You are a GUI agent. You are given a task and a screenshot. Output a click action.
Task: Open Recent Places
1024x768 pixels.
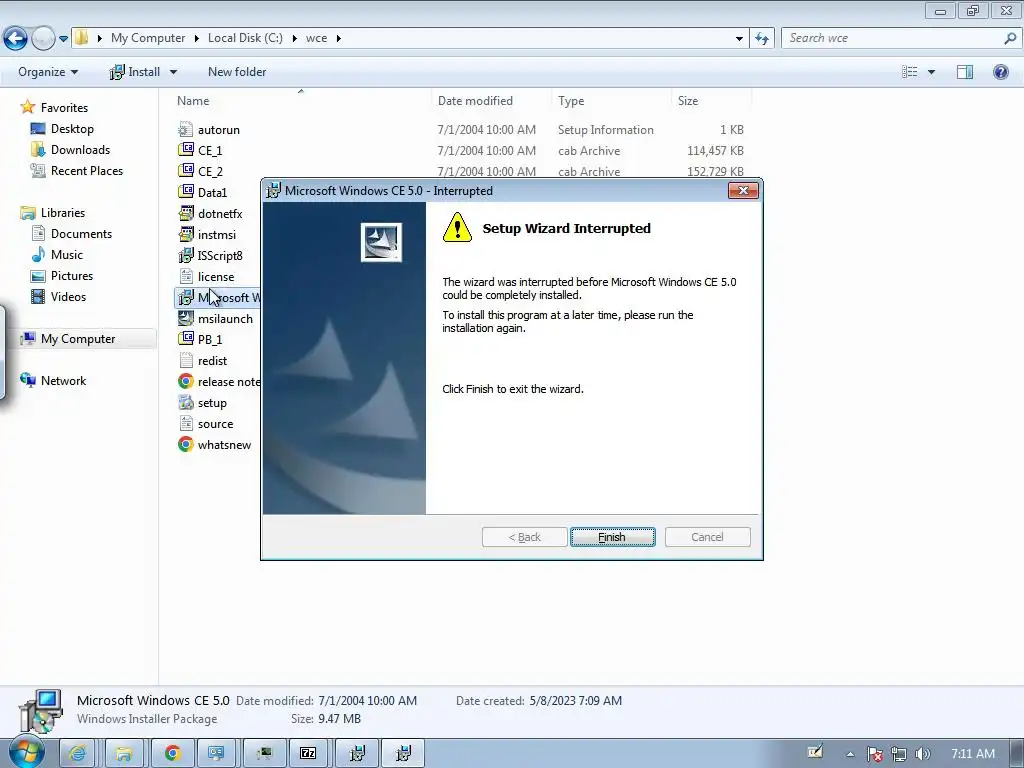click(x=87, y=170)
